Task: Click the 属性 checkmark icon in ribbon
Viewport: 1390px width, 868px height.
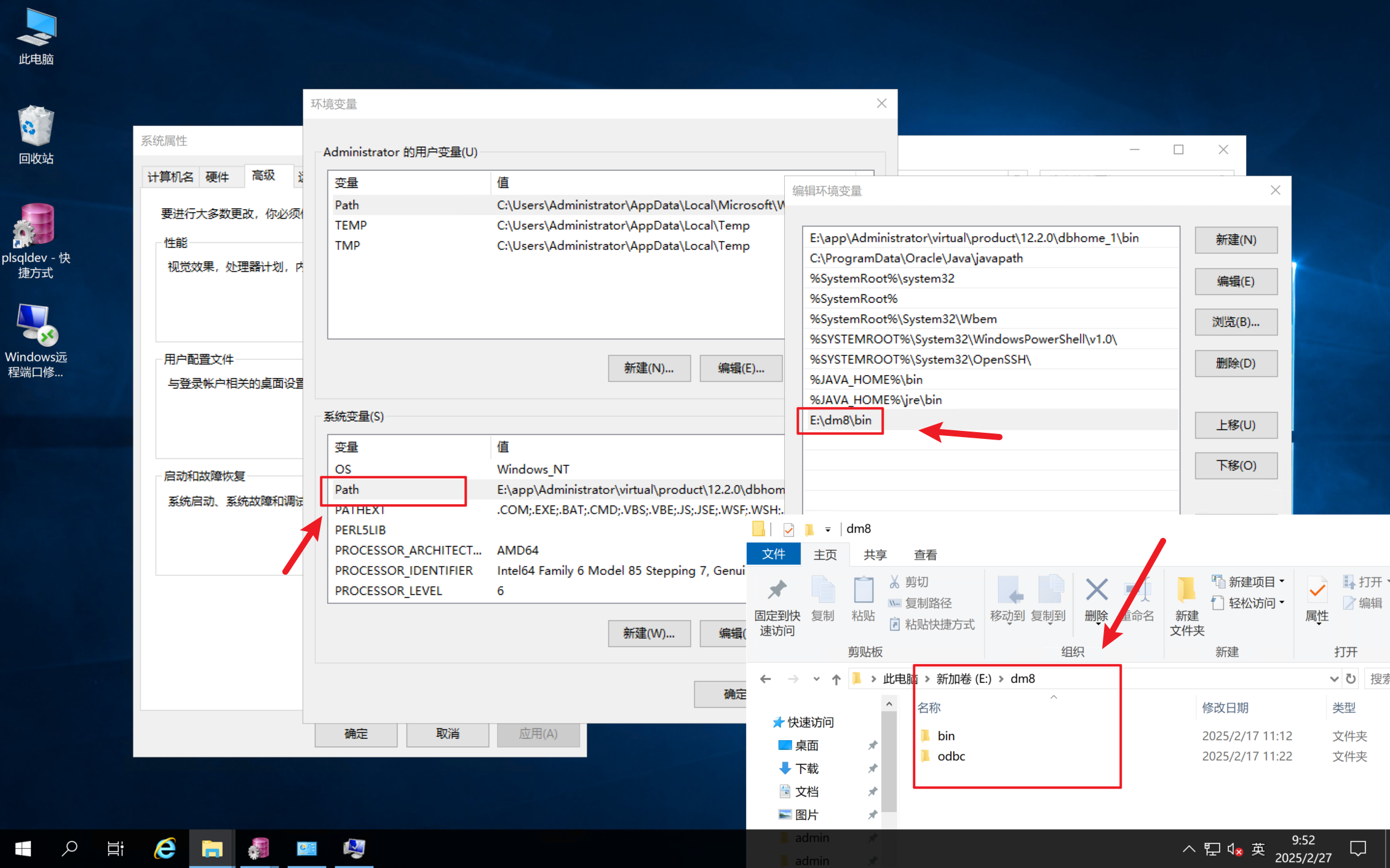Action: pyautogui.click(x=1317, y=599)
